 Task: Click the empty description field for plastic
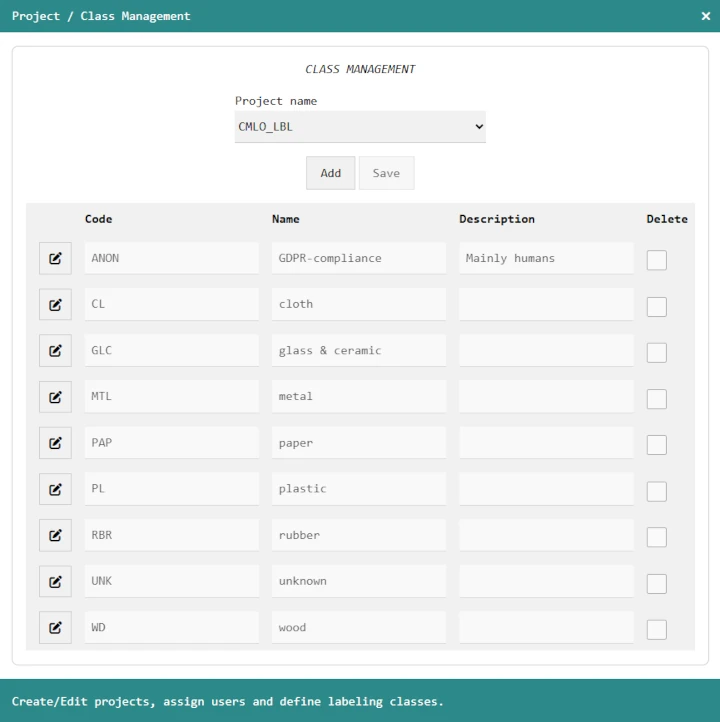coord(546,489)
